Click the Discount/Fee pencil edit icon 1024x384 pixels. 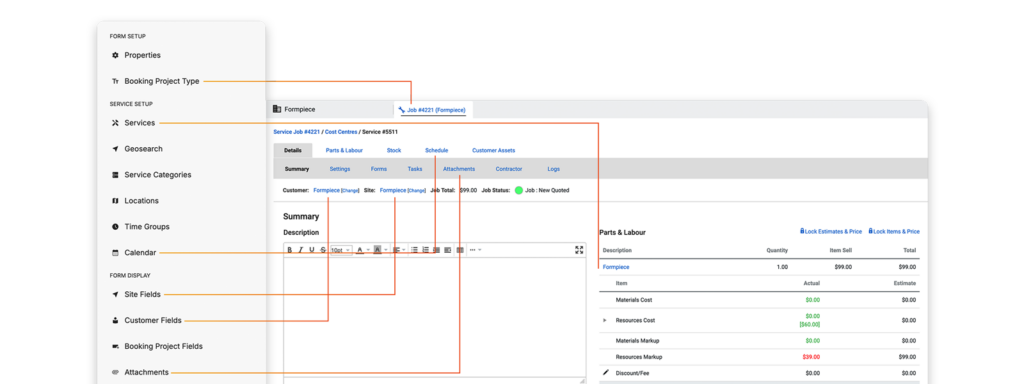pos(605,372)
